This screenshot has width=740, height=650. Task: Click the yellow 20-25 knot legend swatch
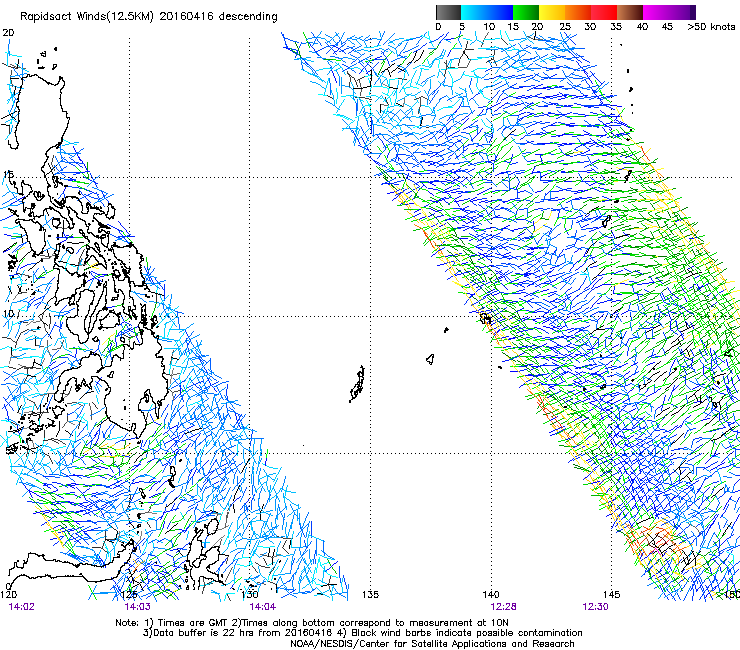tap(552, 12)
